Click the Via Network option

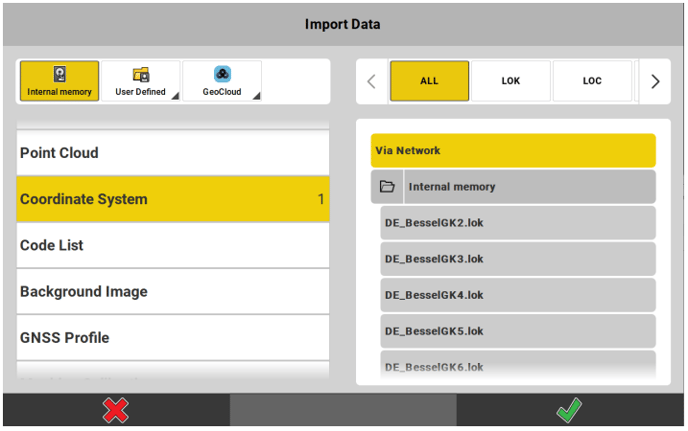point(513,151)
